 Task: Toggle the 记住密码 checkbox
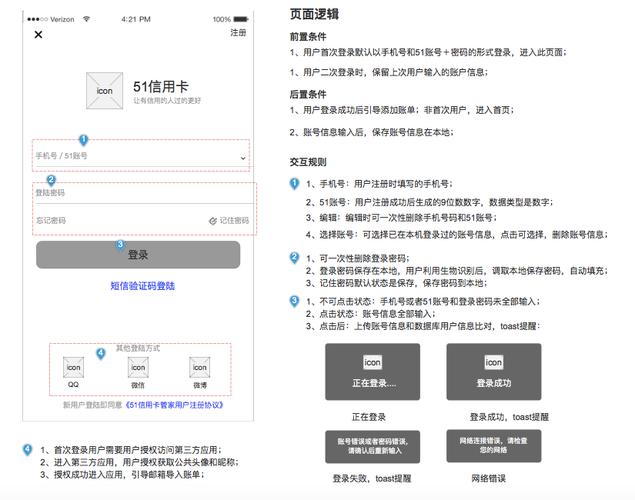pyautogui.click(x=213, y=221)
